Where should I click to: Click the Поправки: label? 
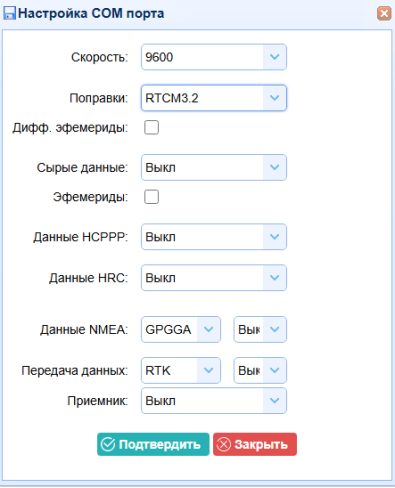tap(99, 98)
